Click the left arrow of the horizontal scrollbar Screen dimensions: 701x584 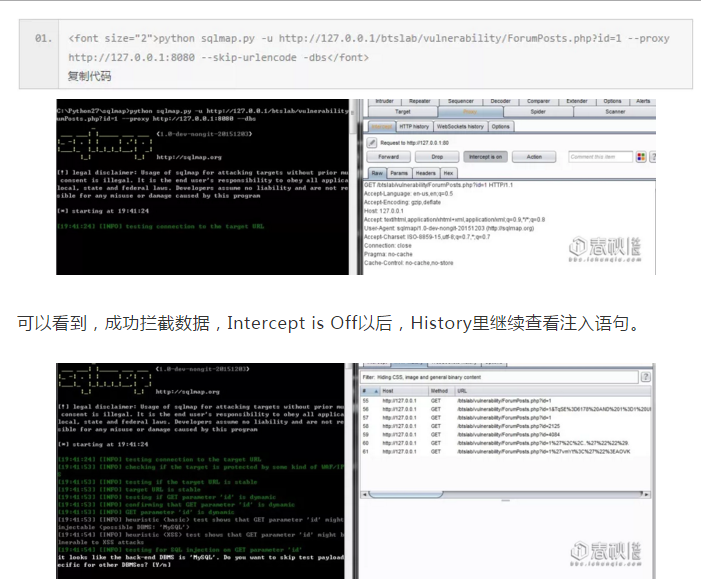(x=365, y=494)
